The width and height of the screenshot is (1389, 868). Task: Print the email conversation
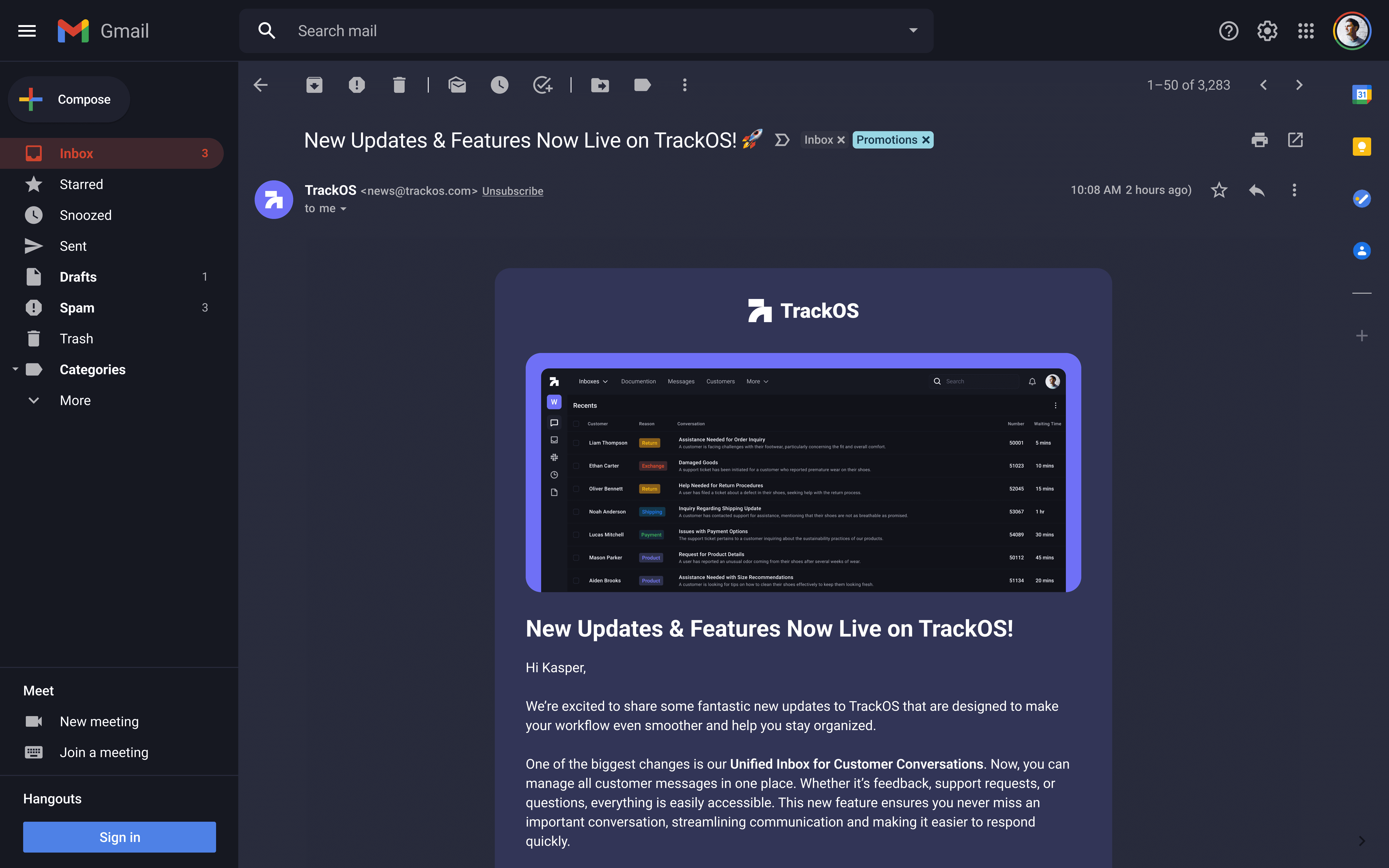(x=1259, y=140)
